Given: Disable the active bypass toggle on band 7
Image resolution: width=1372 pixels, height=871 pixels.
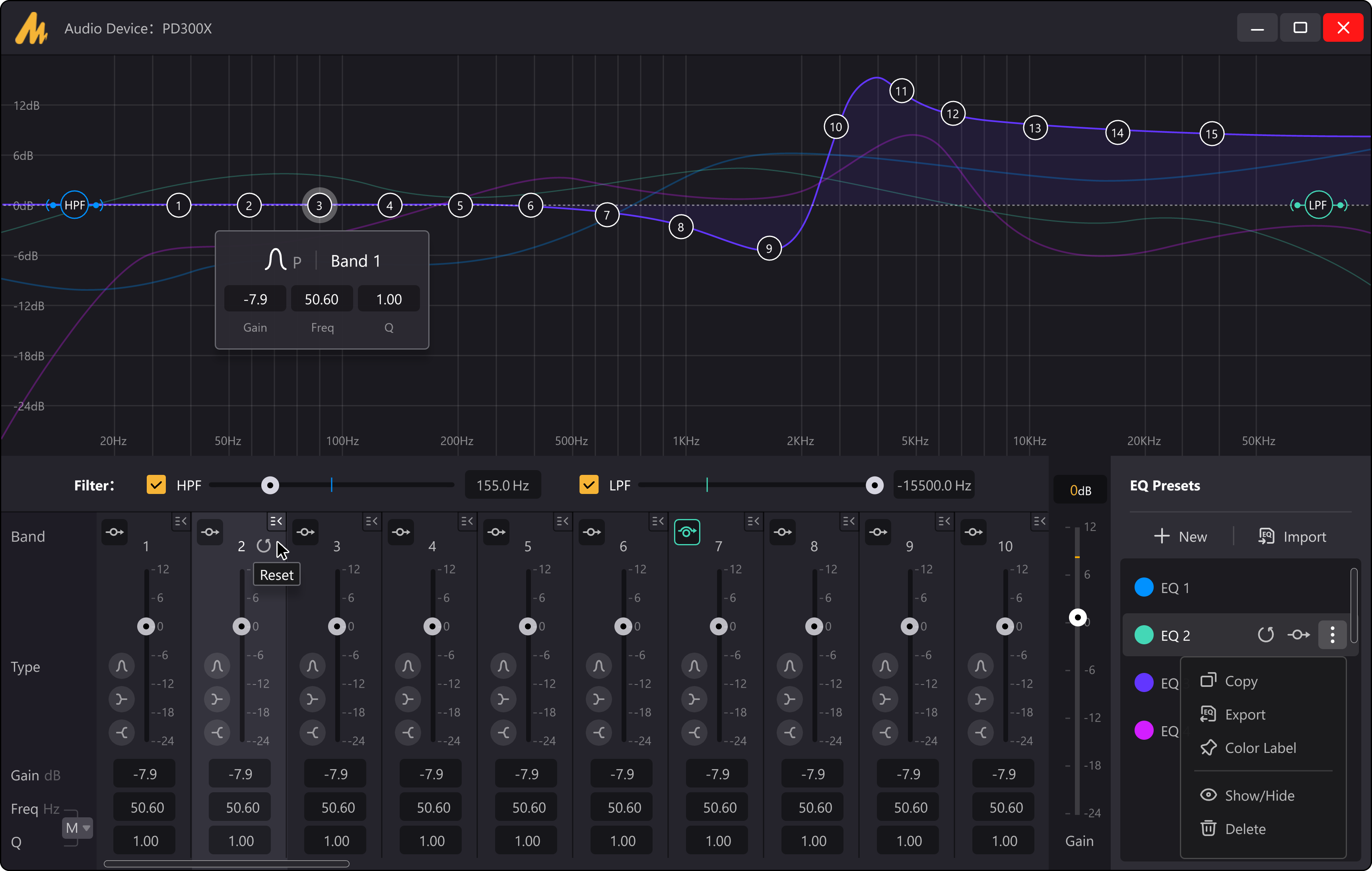Looking at the screenshot, I should (x=687, y=532).
